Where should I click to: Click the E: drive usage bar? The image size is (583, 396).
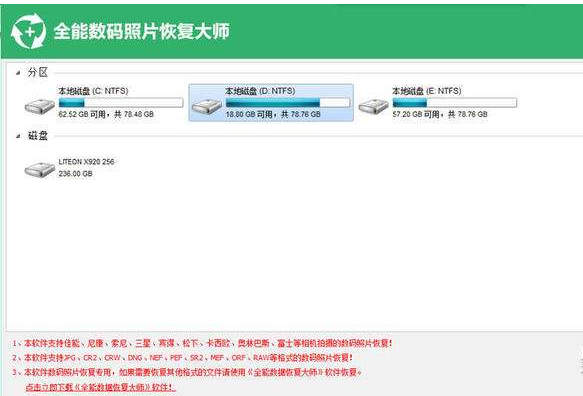[x=455, y=103]
